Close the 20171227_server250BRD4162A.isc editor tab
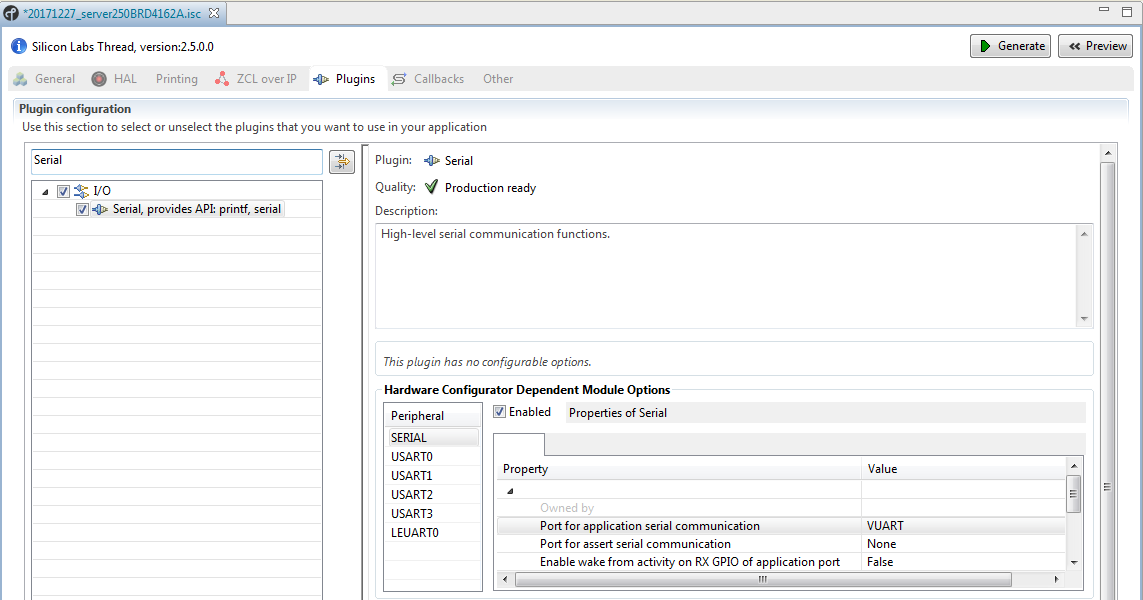Image resolution: width=1143 pixels, height=600 pixels. click(x=213, y=13)
